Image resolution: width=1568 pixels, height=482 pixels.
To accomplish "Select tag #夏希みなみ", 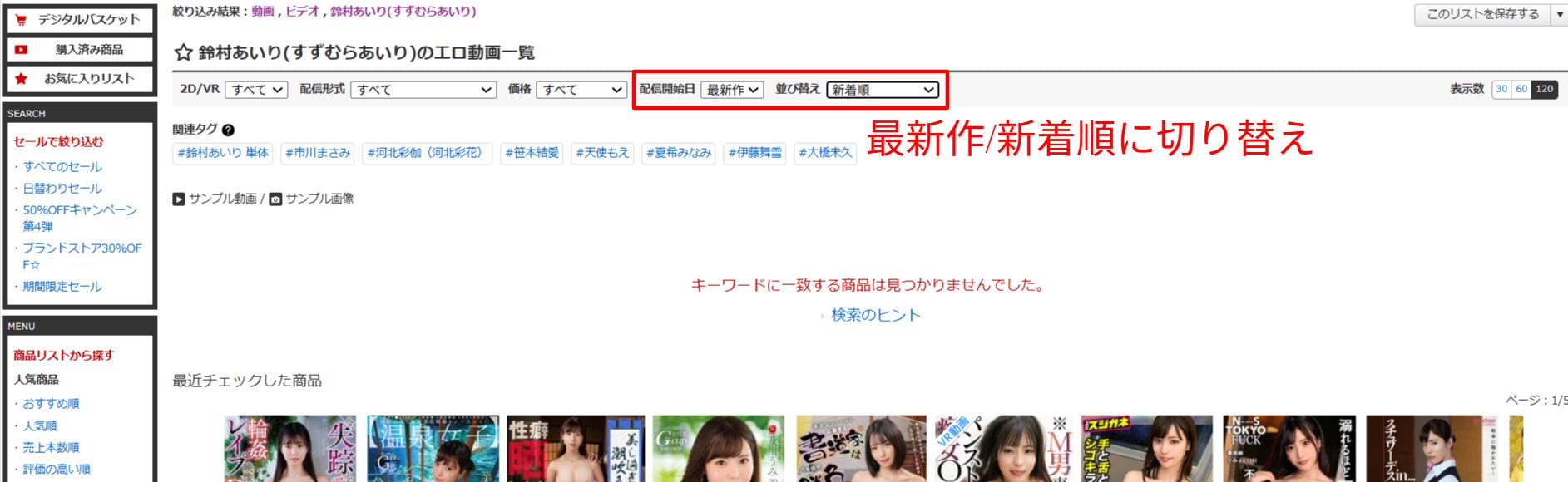I will pyautogui.click(x=679, y=153).
